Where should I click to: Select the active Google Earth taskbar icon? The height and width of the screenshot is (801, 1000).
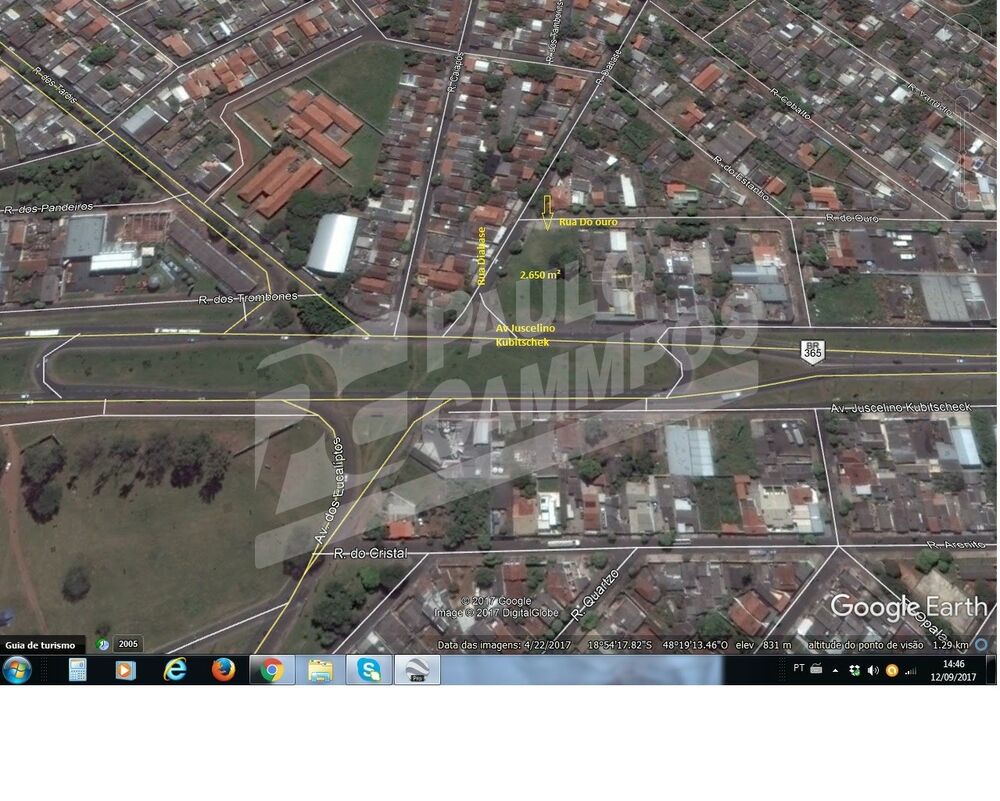point(415,670)
